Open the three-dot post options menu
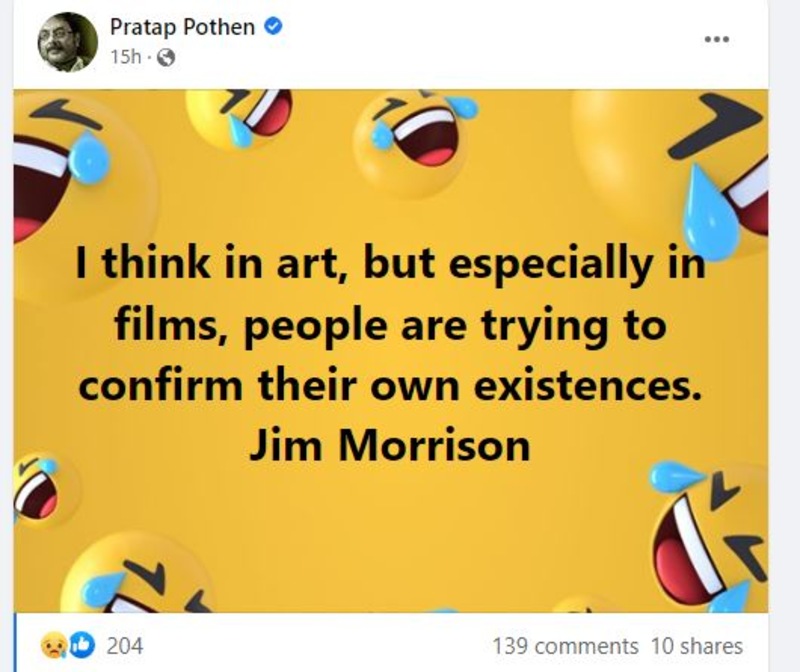This screenshot has width=800, height=672. [x=716, y=39]
